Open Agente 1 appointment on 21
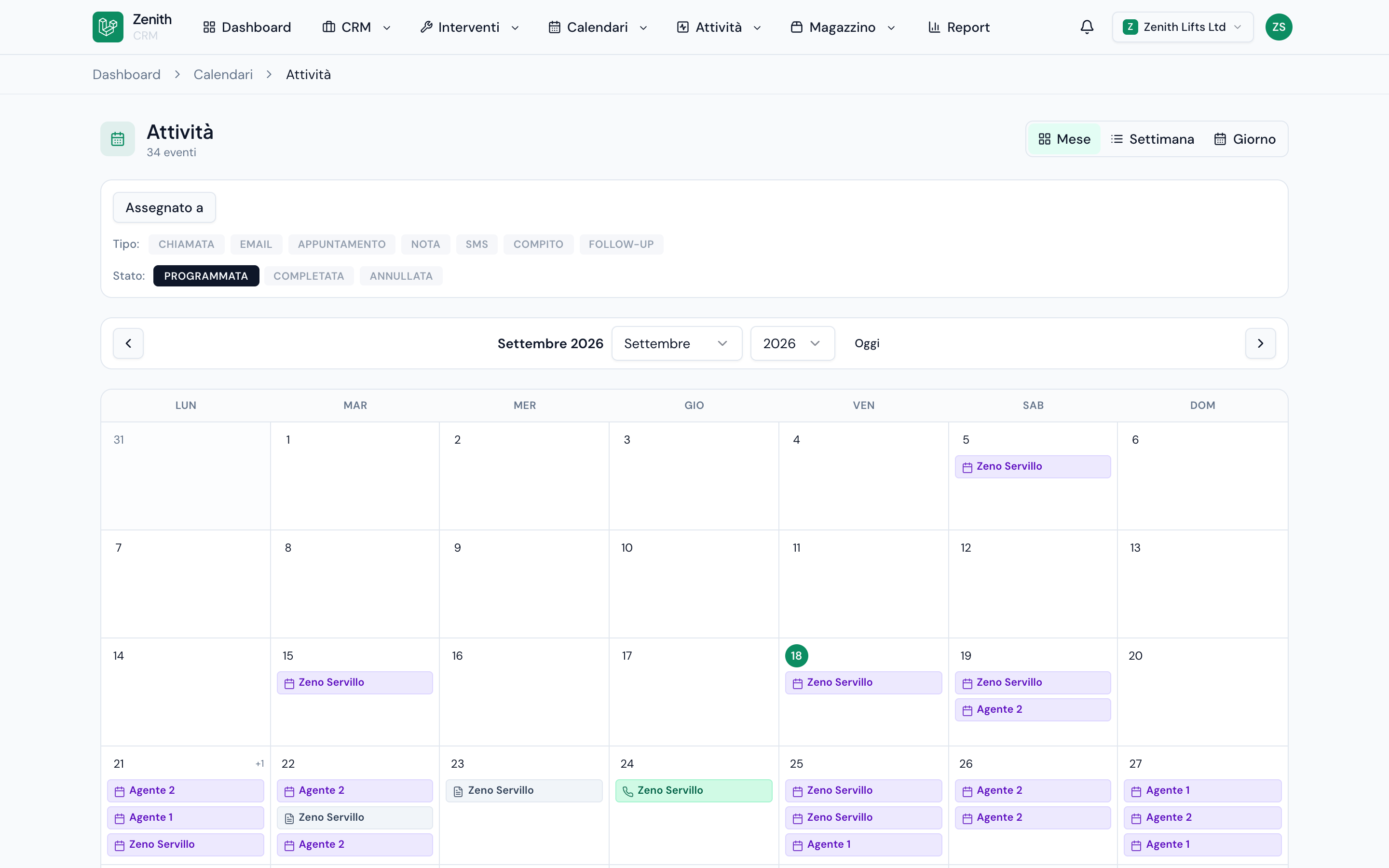Viewport: 1389px width, 868px height. pyautogui.click(x=185, y=817)
